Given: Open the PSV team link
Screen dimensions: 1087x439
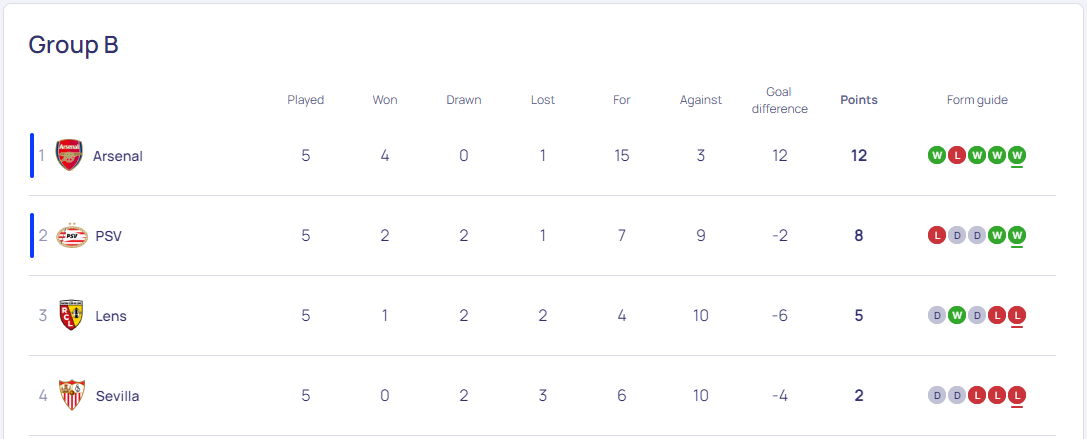Looking at the screenshot, I should point(109,236).
